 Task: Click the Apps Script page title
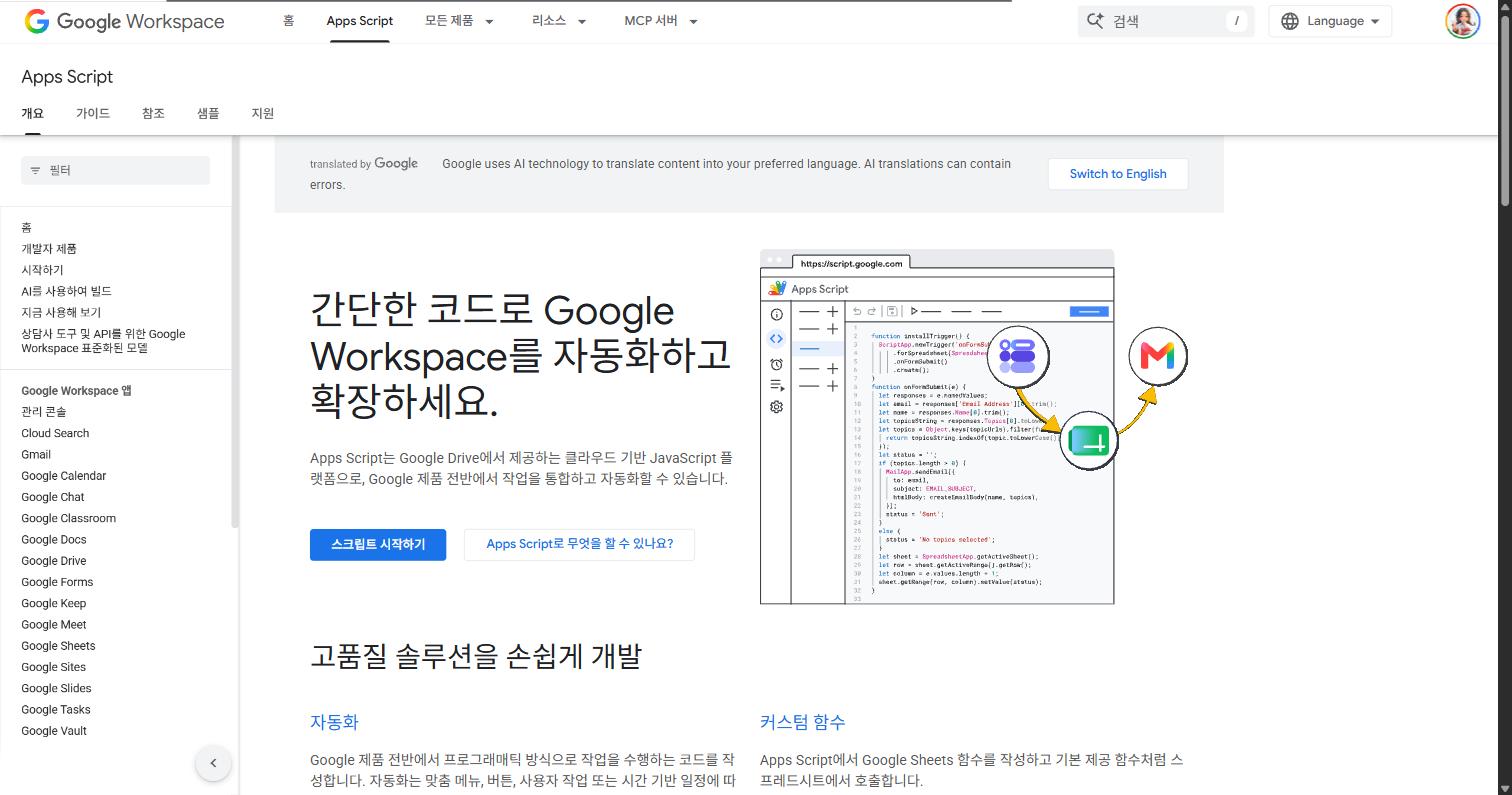point(67,77)
